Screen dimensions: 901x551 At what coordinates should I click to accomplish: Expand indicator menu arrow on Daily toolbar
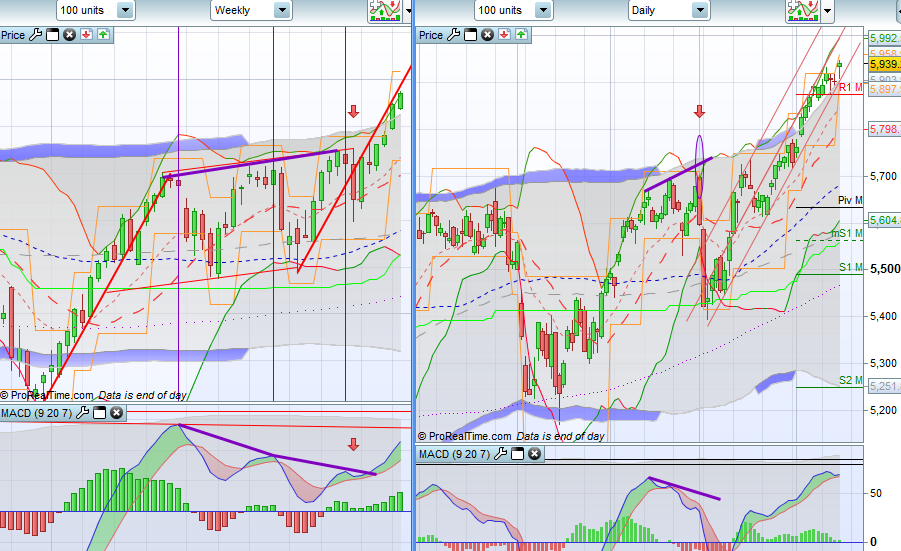[827, 10]
